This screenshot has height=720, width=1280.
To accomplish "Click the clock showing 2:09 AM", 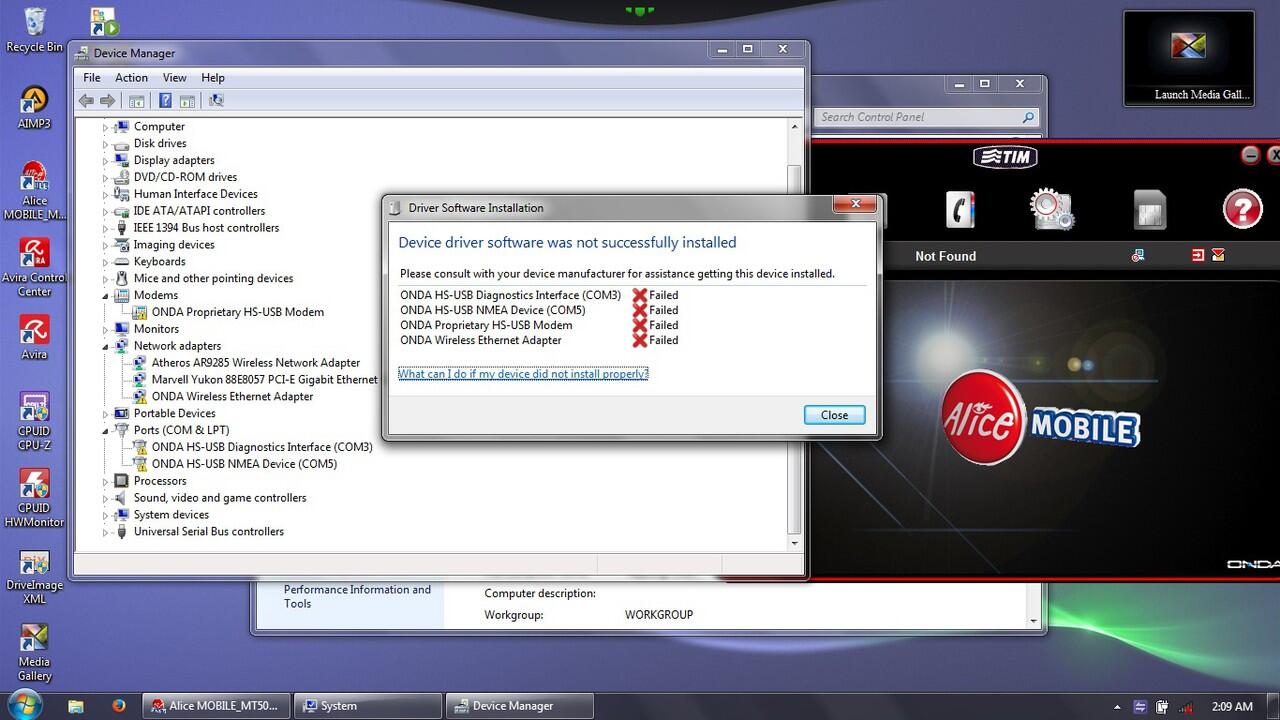I will pos(1232,706).
